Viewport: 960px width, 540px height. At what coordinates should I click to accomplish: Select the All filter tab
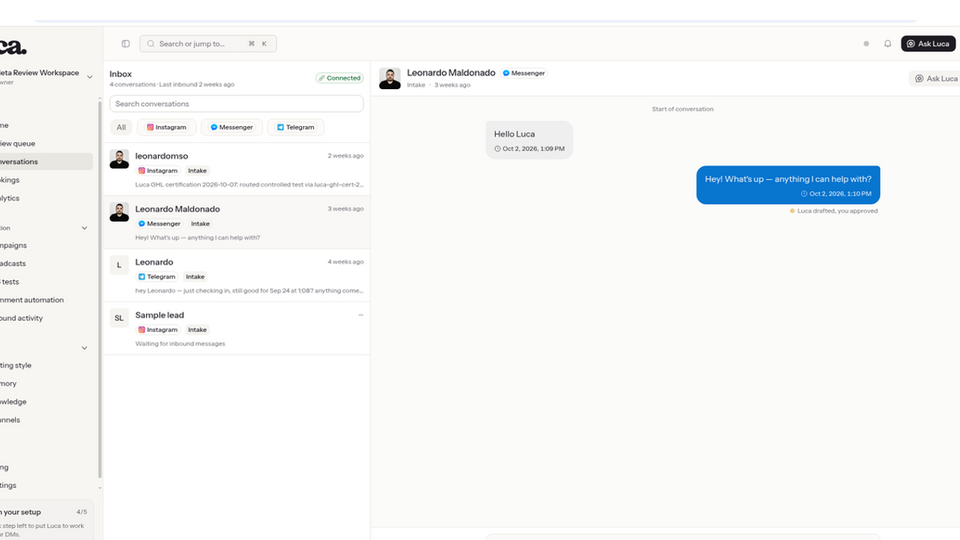(121, 127)
